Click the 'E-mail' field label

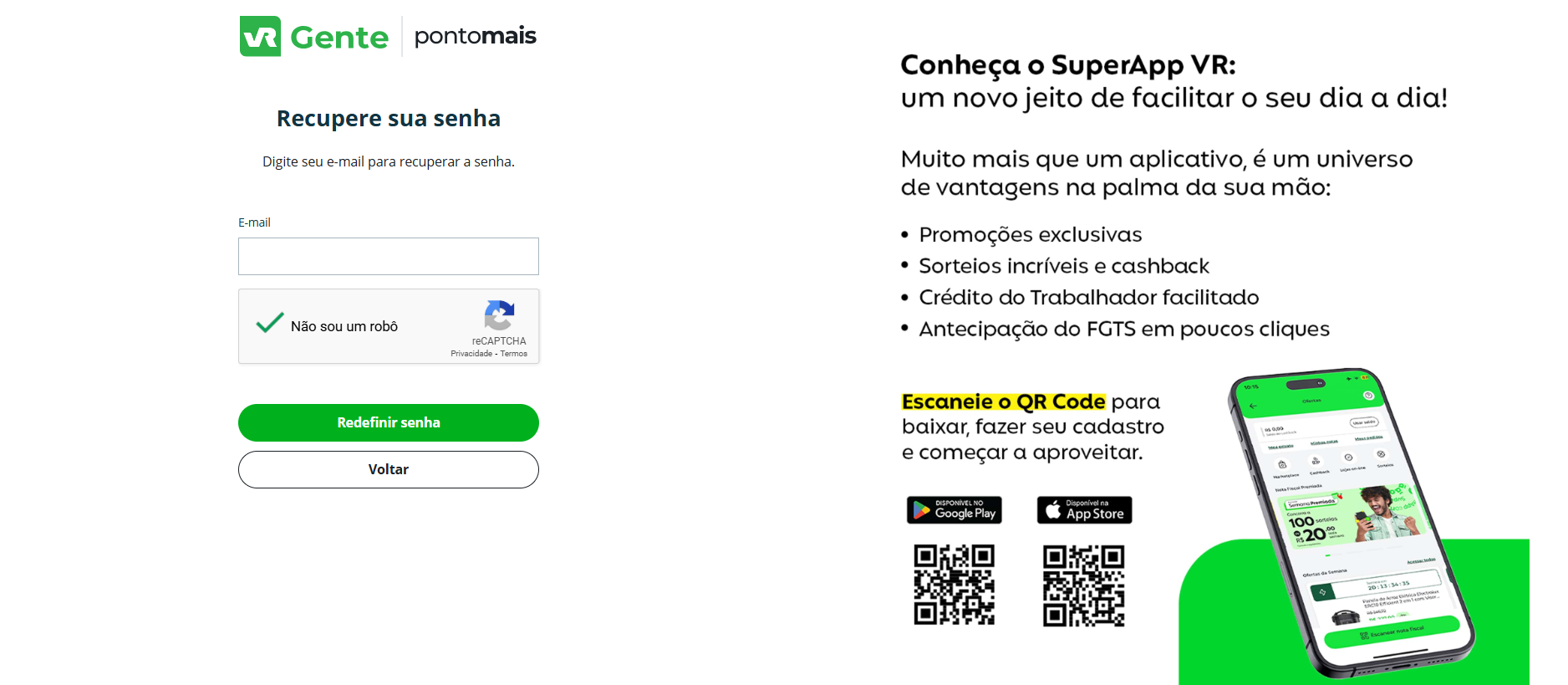click(x=254, y=222)
